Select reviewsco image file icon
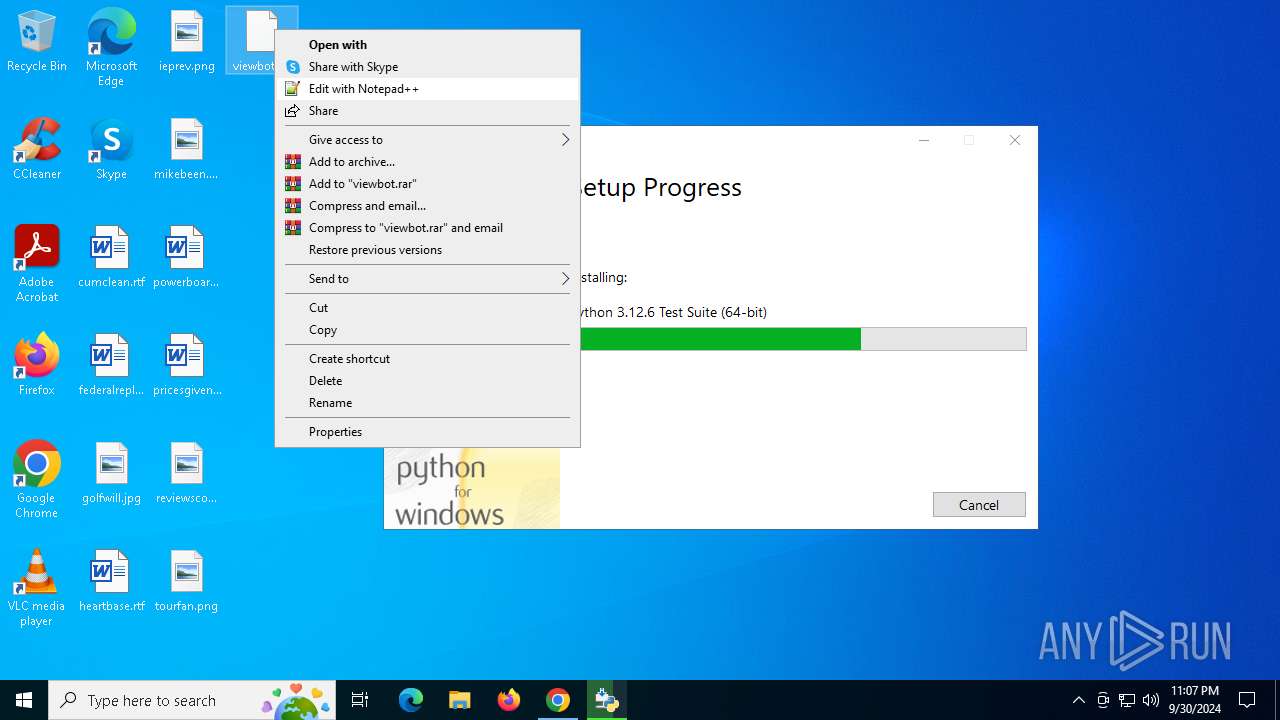 pos(187,474)
